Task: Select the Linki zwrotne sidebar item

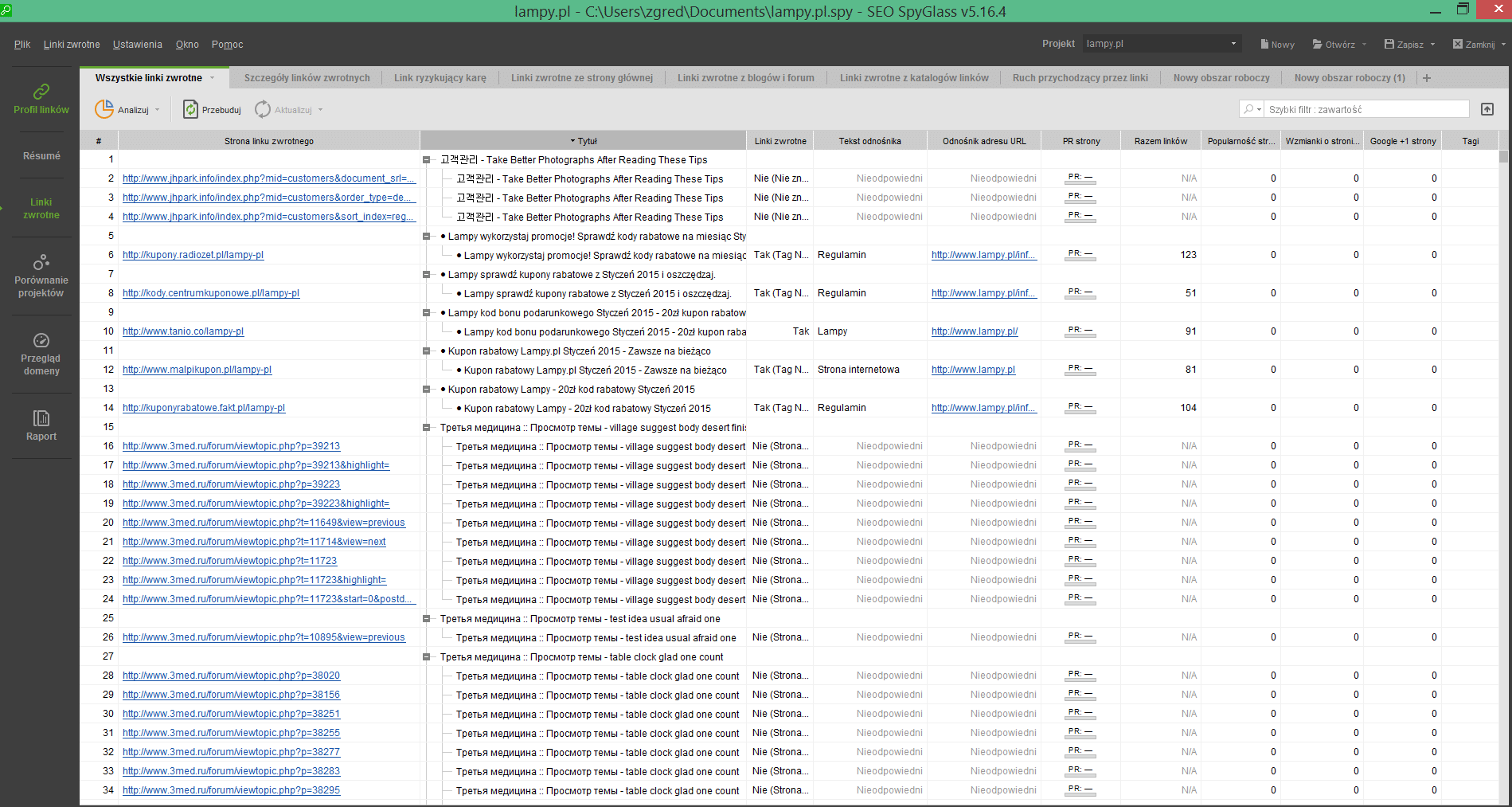Action: tap(41, 209)
